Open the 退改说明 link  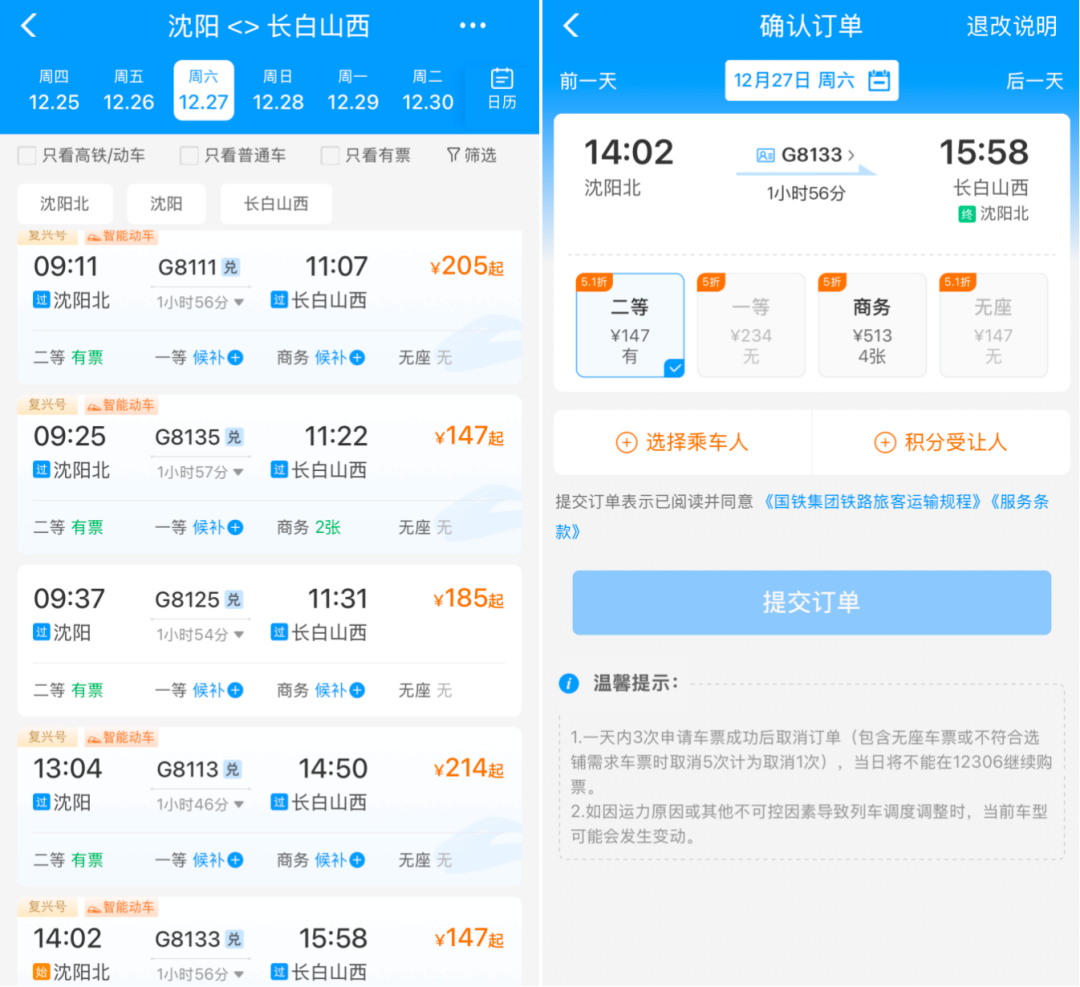click(1012, 27)
